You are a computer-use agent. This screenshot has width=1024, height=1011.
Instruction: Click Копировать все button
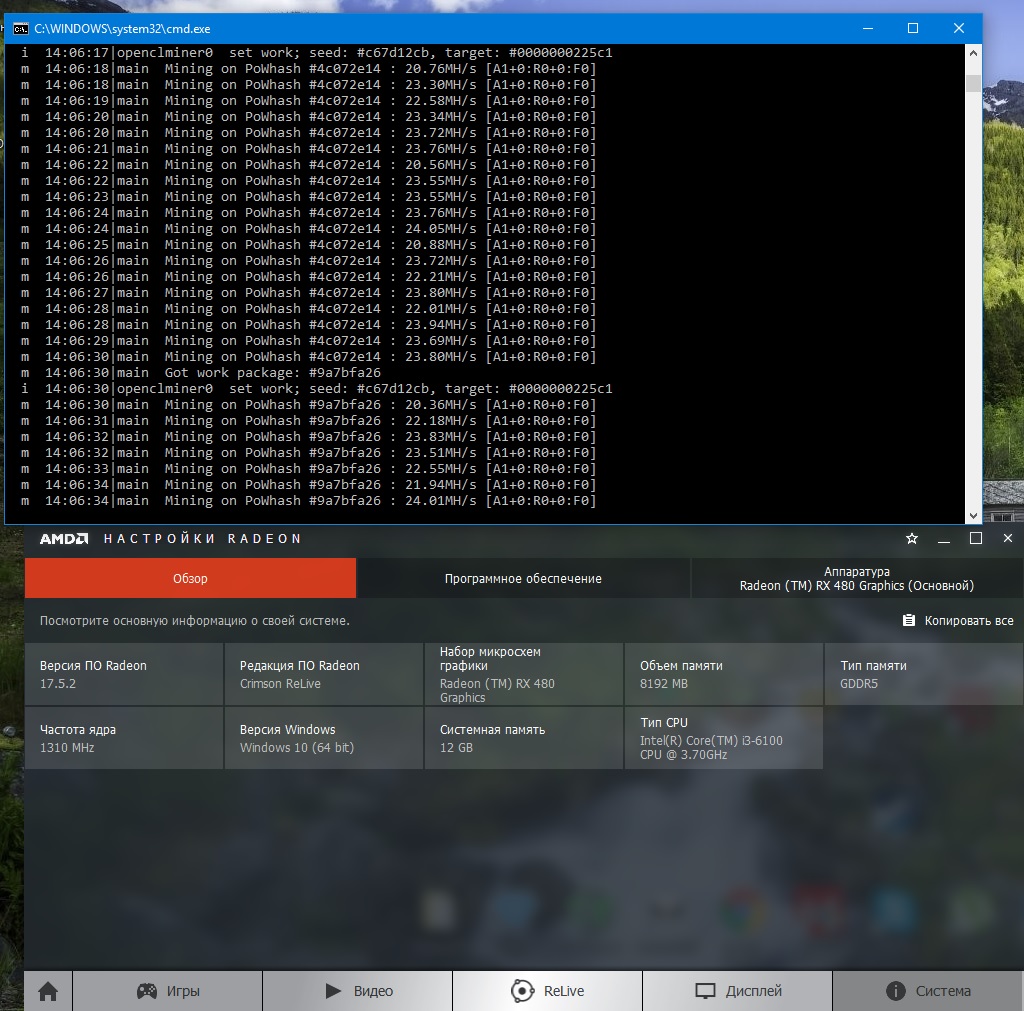[x=958, y=620]
